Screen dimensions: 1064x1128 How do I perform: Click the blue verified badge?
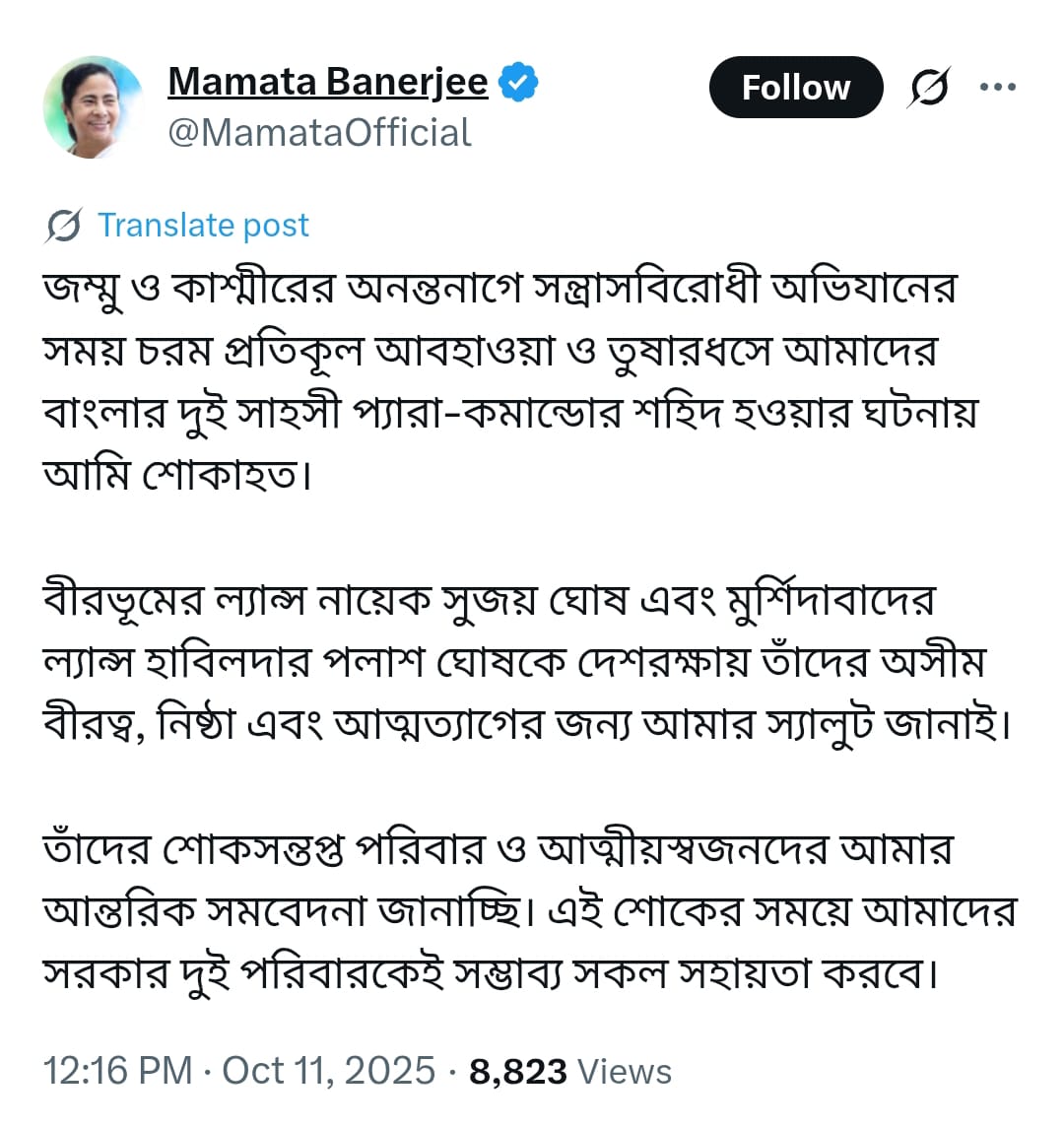click(x=518, y=82)
